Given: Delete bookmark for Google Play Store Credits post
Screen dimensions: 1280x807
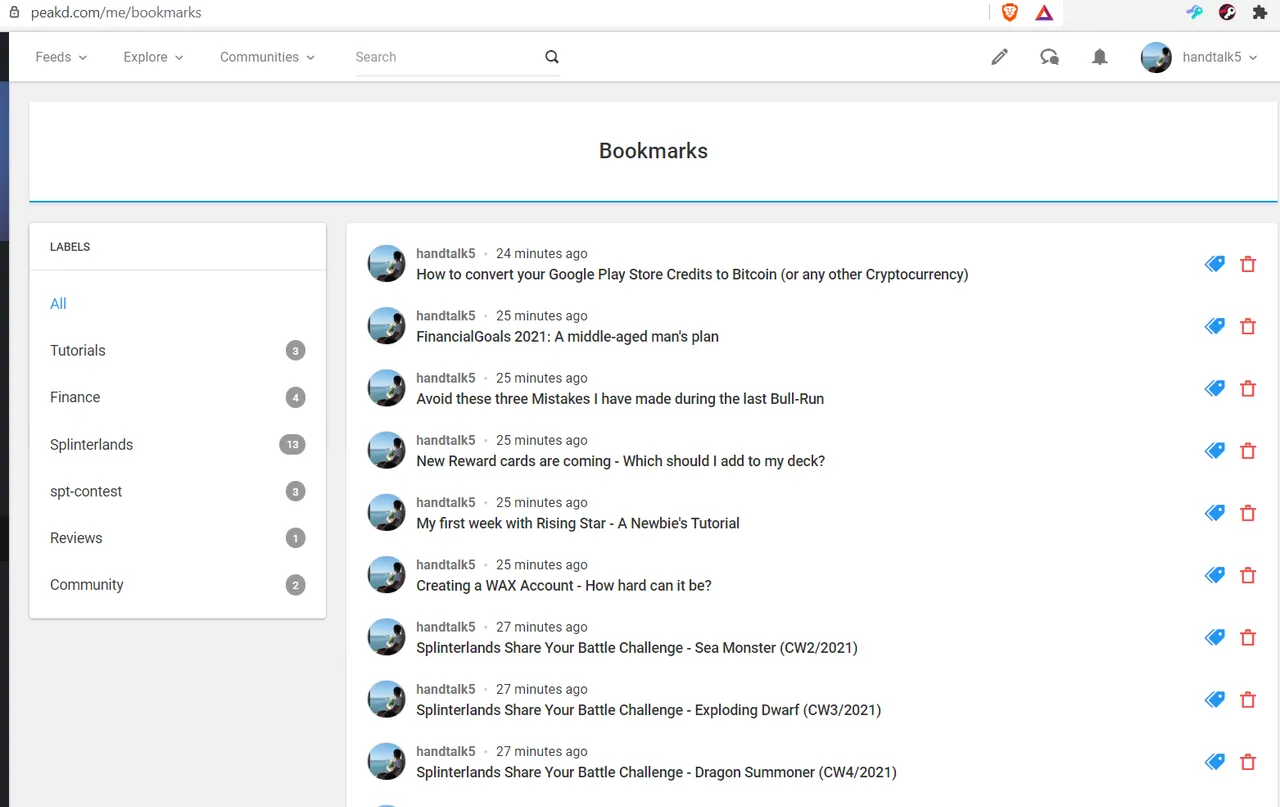Looking at the screenshot, I should tap(1248, 264).
